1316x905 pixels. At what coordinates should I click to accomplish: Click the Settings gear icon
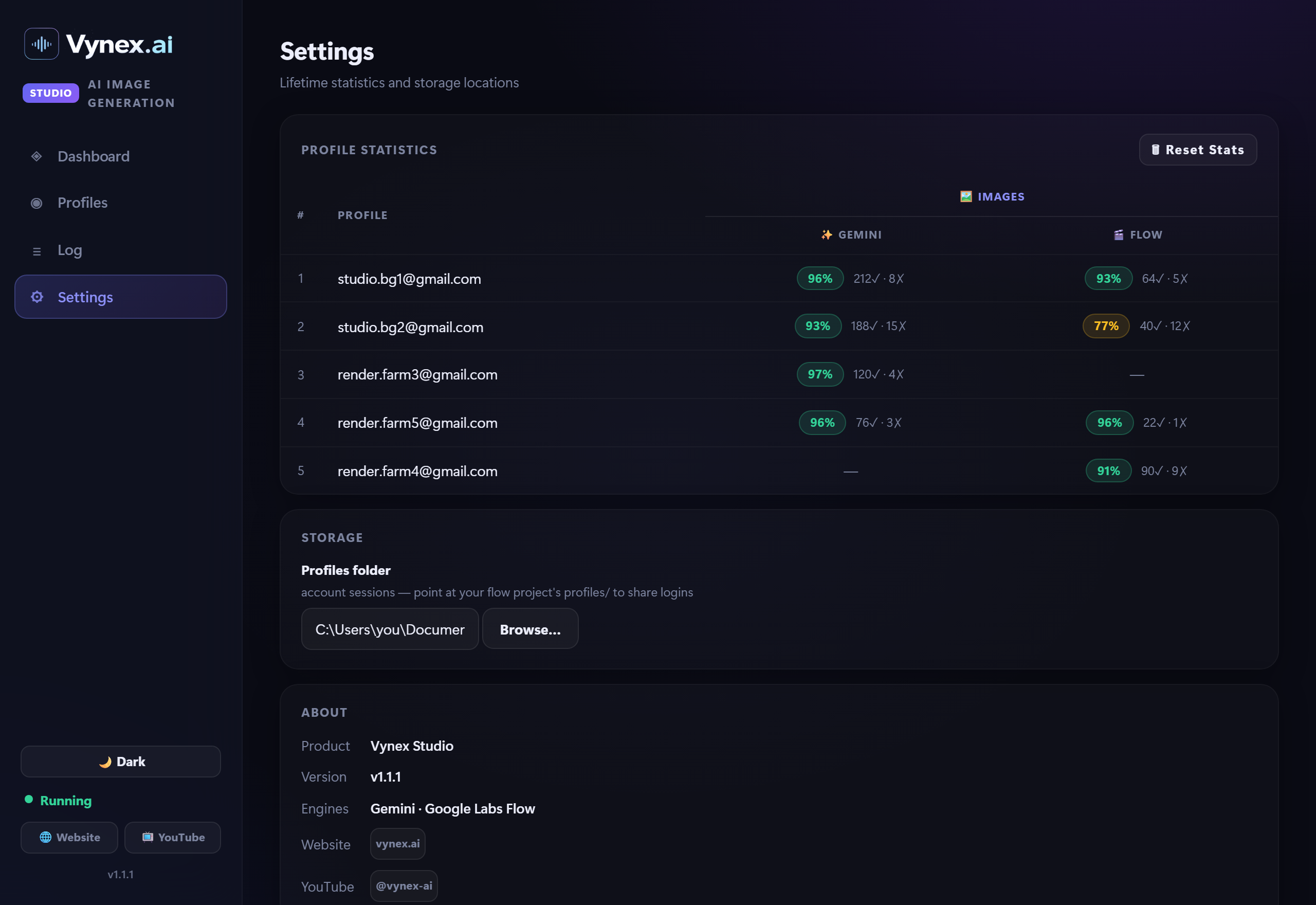coord(37,297)
